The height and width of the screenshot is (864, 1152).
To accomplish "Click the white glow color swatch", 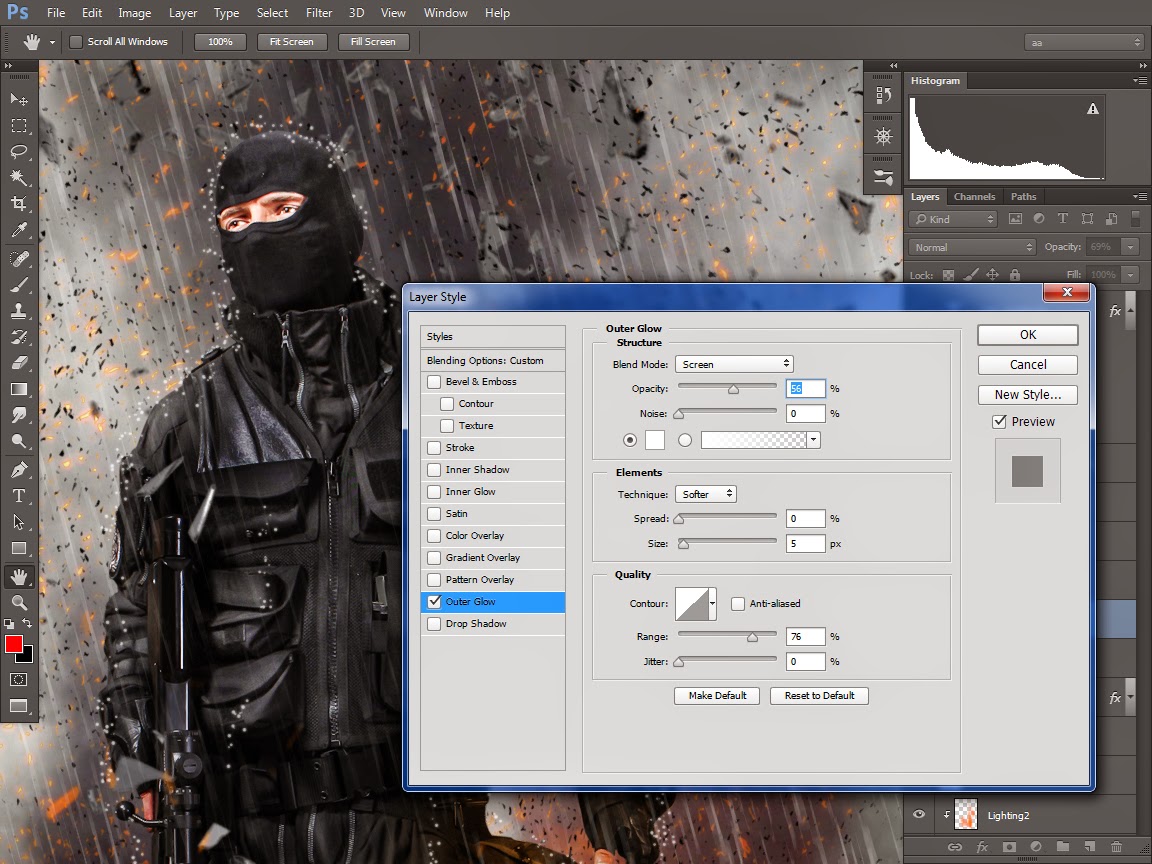I will pos(655,440).
